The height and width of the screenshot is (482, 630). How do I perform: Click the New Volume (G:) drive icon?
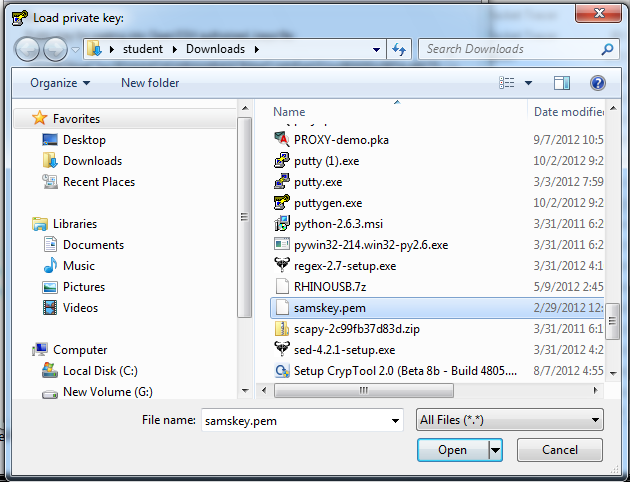click(50, 394)
